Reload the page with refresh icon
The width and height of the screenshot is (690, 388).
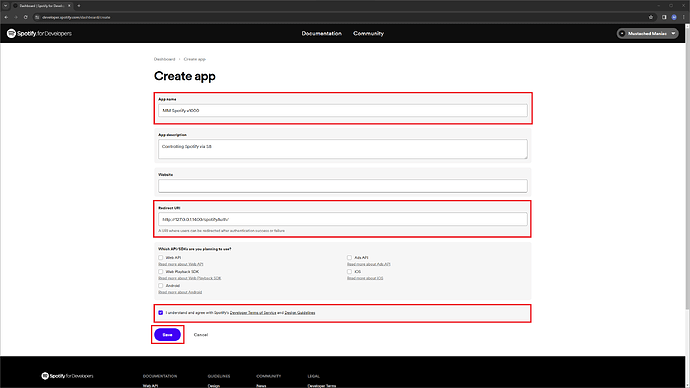click(x=26, y=17)
